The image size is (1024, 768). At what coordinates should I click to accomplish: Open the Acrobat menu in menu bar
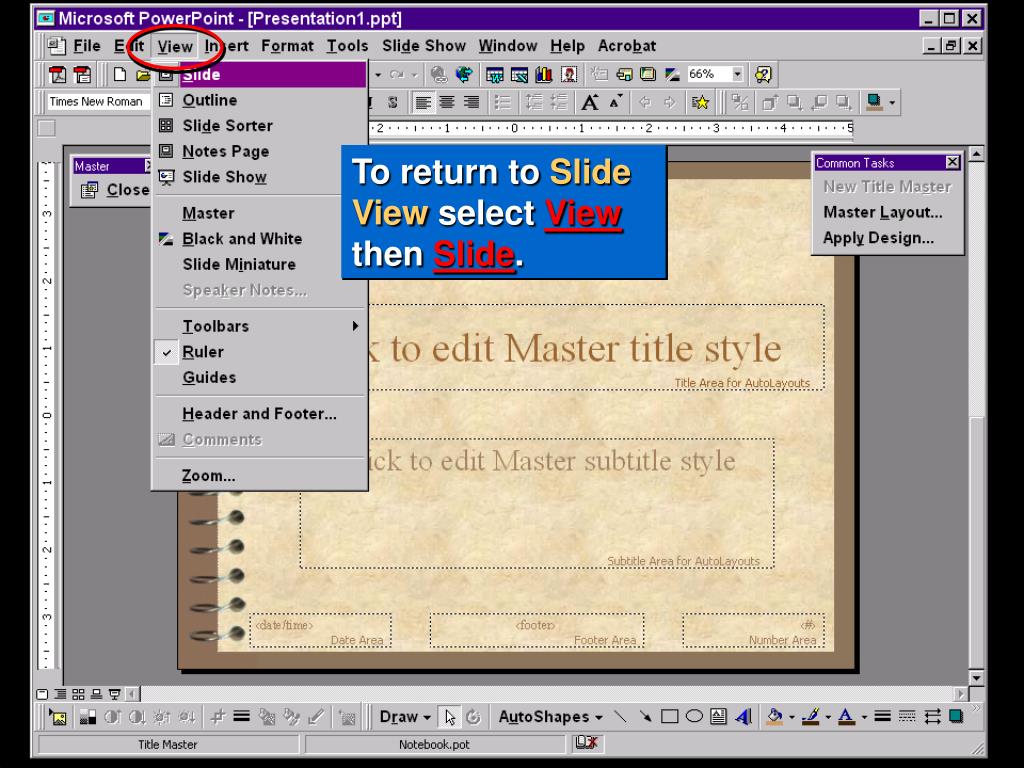click(627, 46)
